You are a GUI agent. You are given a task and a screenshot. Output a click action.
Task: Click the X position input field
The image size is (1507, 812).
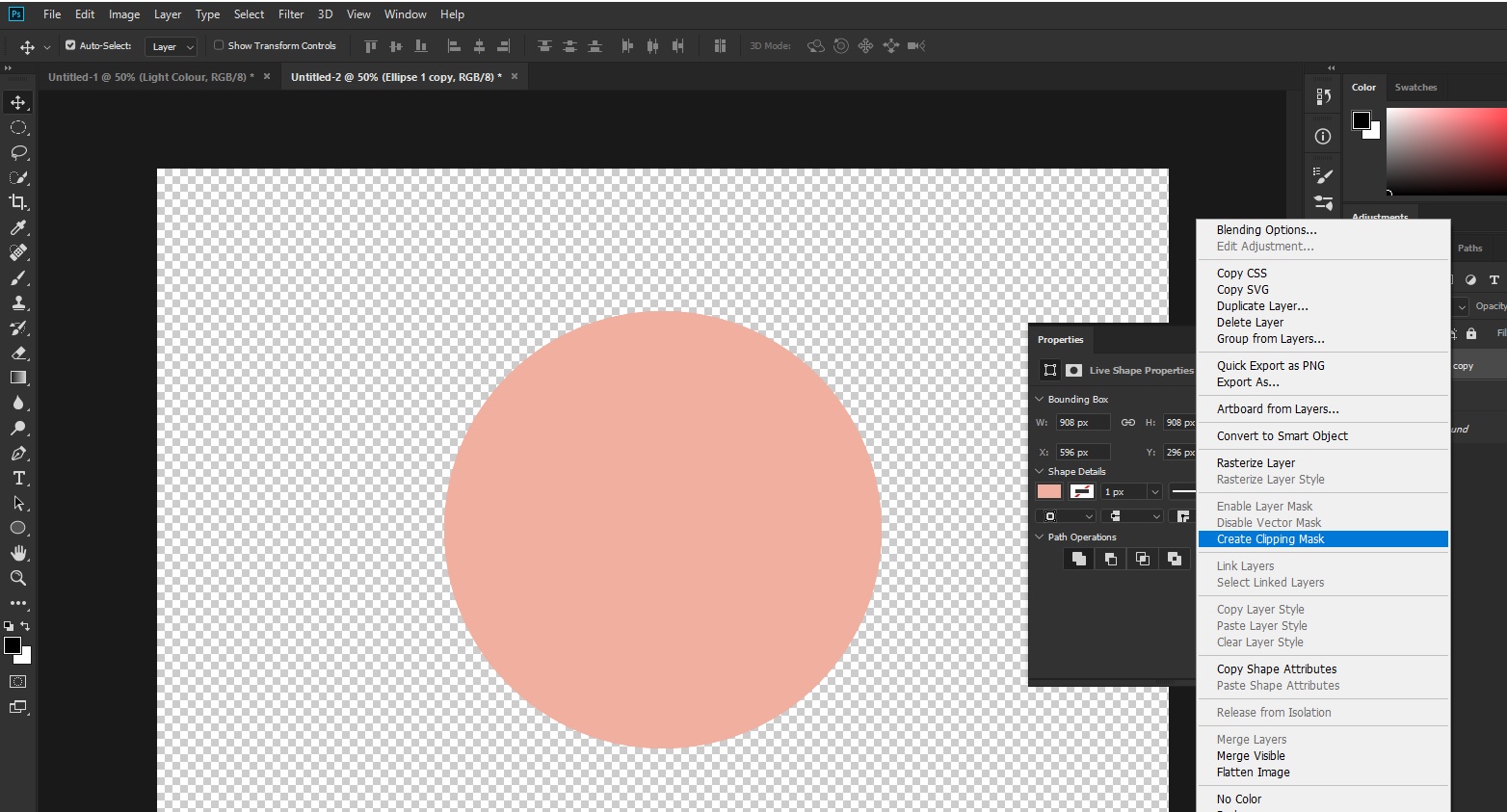pyautogui.click(x=1083, y=452)
